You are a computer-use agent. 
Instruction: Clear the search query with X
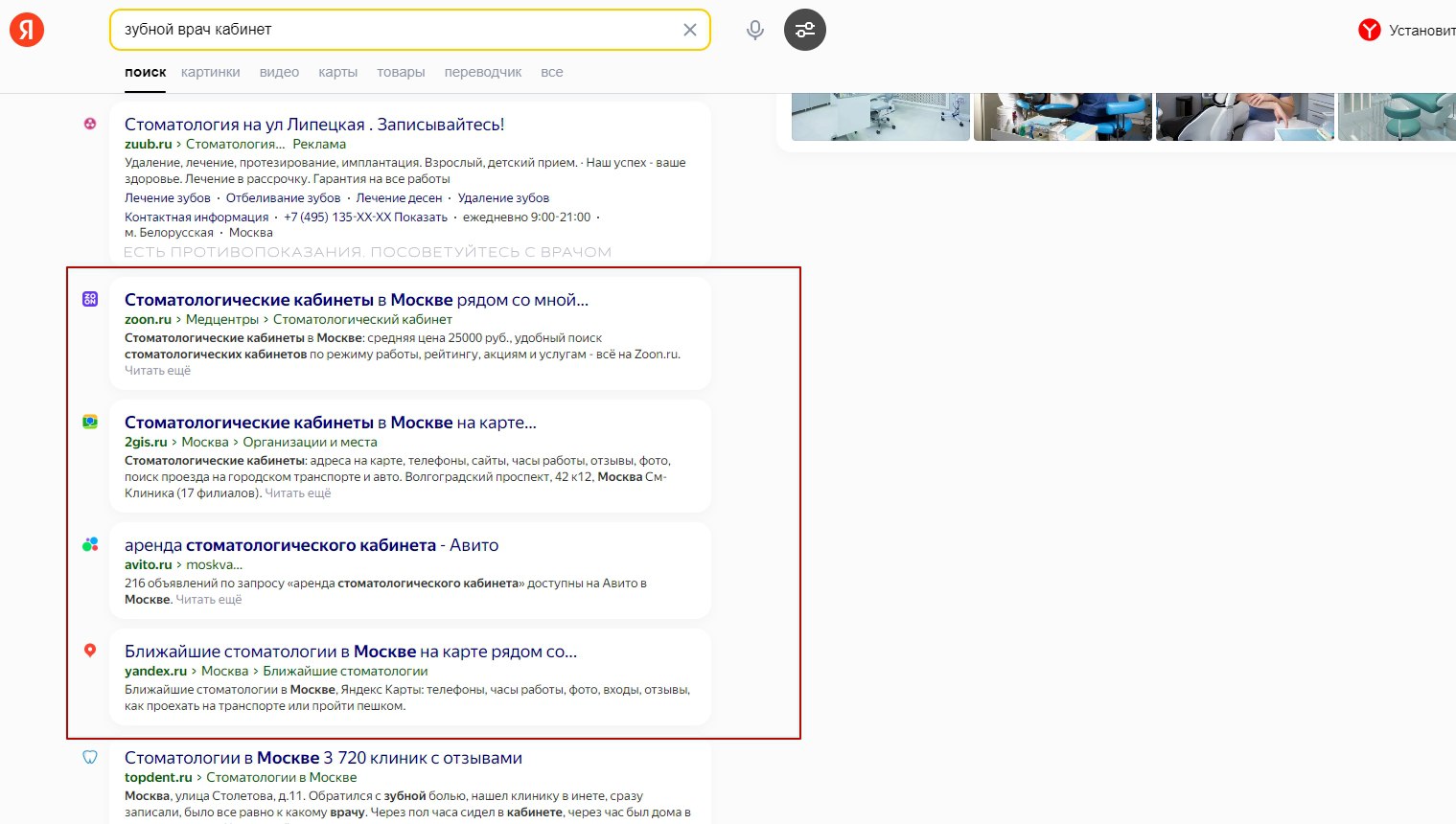(689, 30)
